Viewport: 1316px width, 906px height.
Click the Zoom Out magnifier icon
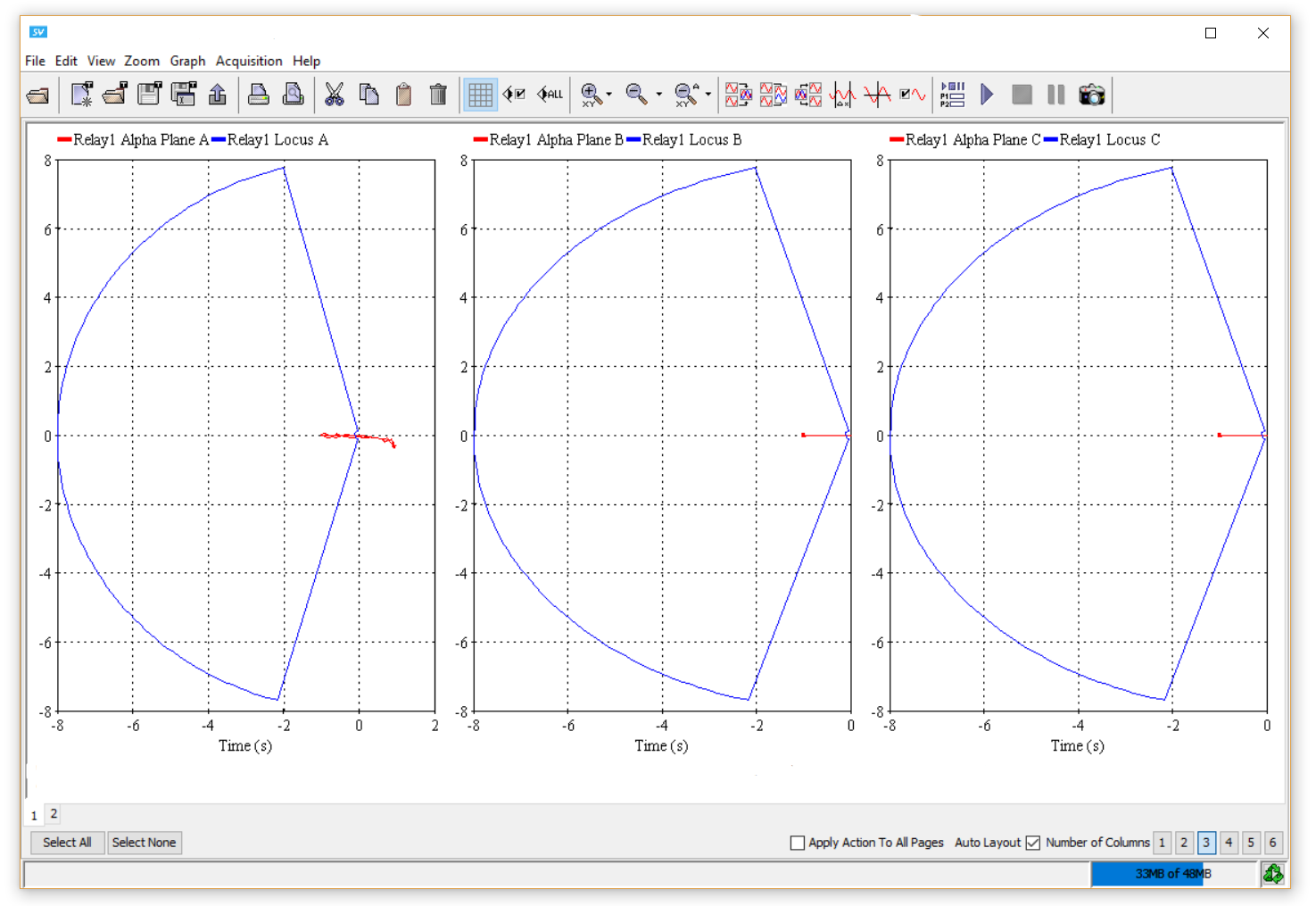click(x=636, y=95)
